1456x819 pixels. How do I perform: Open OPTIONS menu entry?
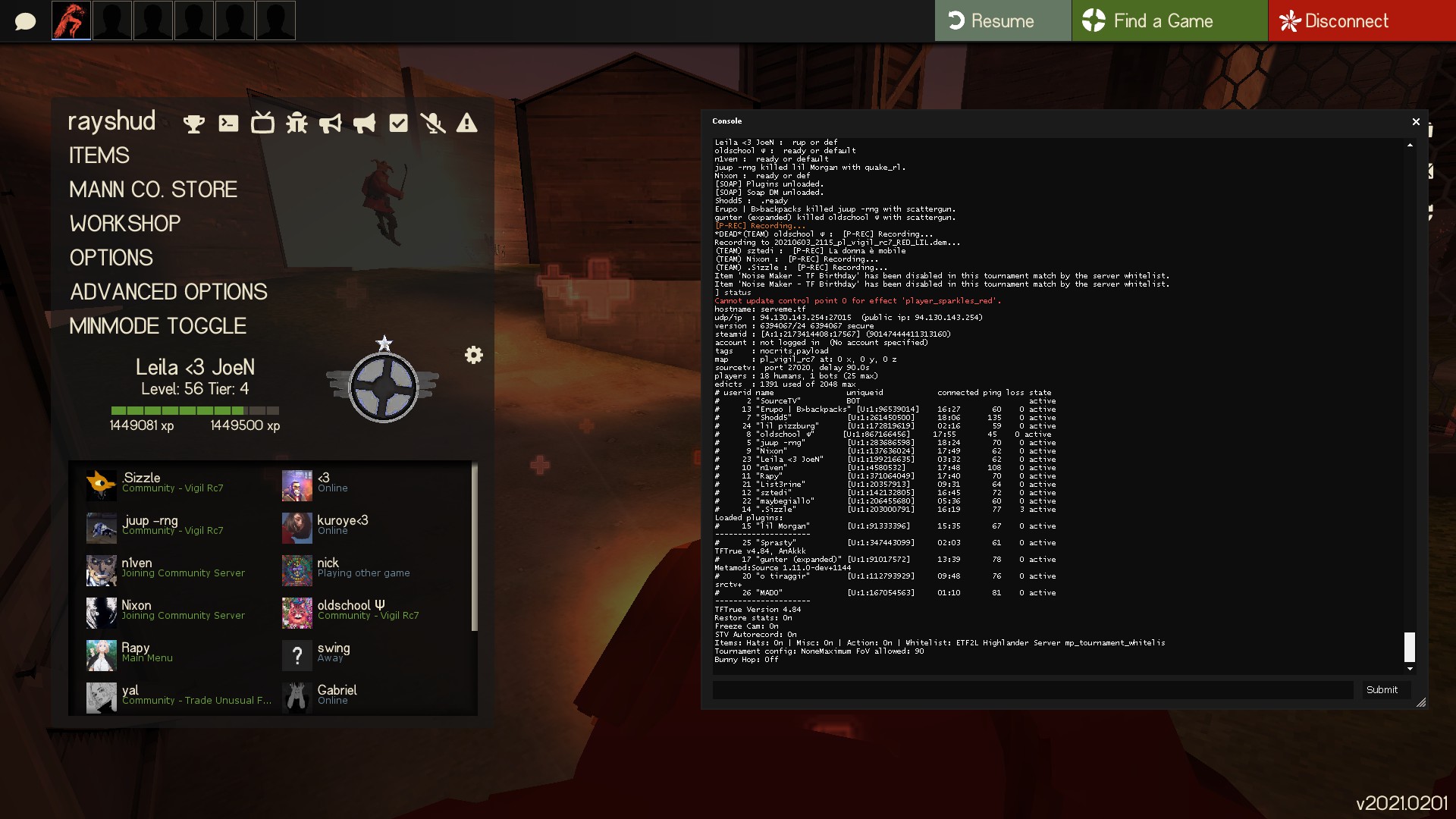[111, 258]
